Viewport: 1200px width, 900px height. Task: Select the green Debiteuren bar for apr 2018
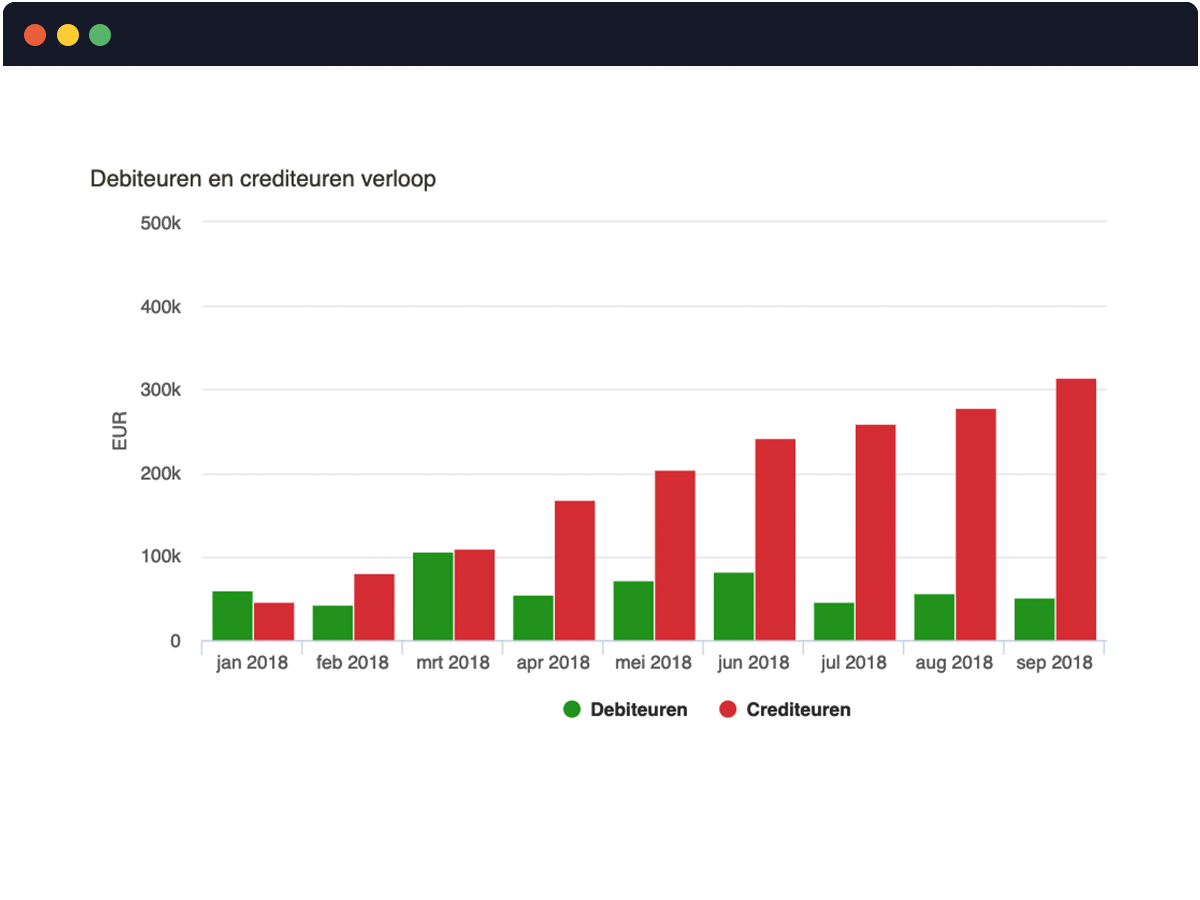pos(533,618)
